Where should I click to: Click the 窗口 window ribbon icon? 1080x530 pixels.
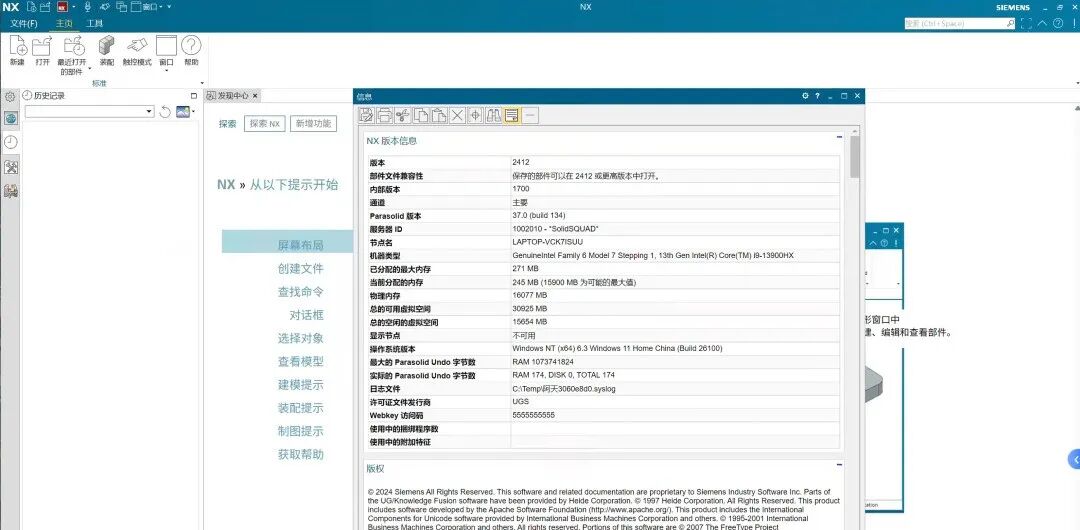[x=167, y=46]
